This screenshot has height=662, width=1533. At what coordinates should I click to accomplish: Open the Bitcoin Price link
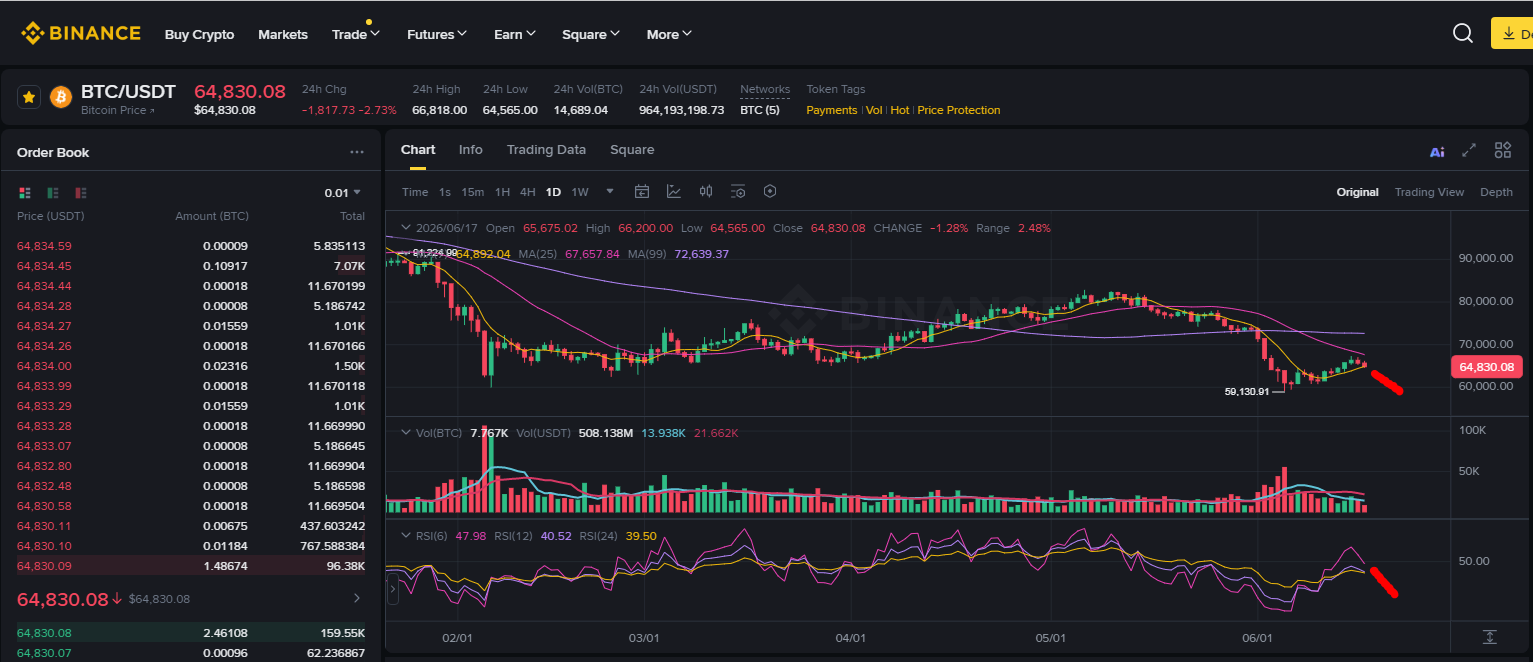[118, 110]
